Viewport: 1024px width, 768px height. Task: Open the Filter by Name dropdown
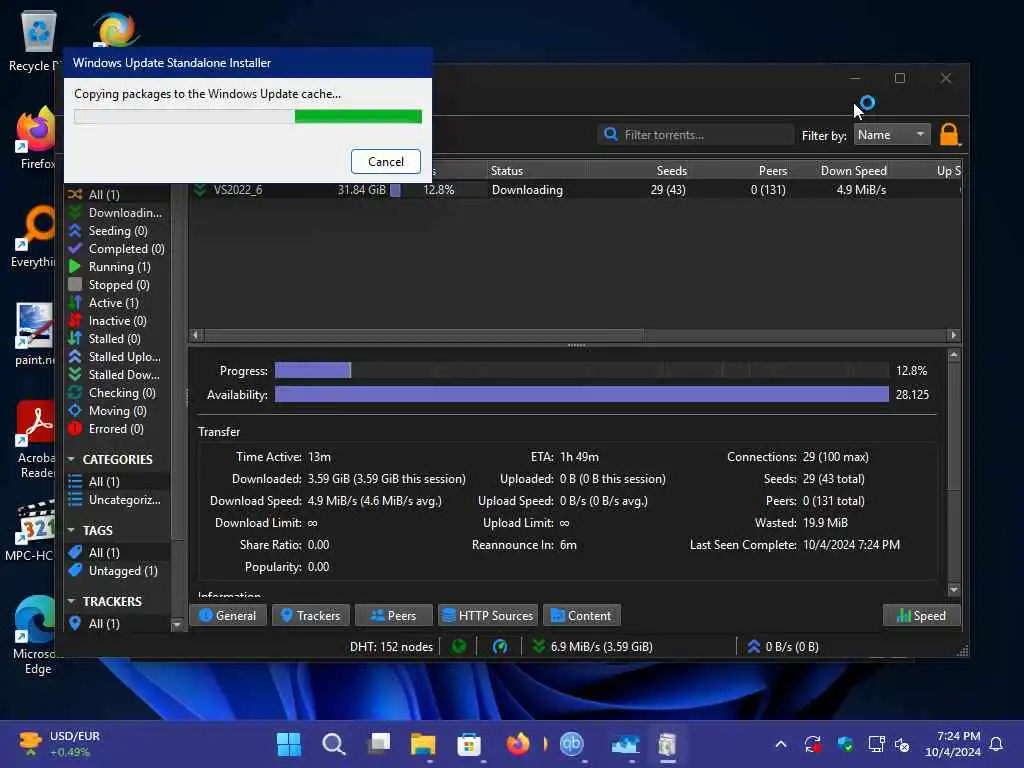pyautogui.click(x=892, y=135)
